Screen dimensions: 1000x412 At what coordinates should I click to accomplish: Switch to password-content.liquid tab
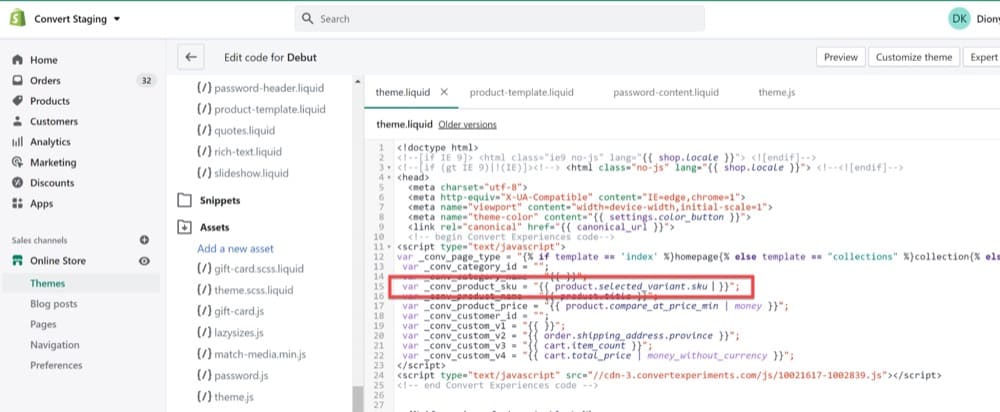(x=666, y=92)
